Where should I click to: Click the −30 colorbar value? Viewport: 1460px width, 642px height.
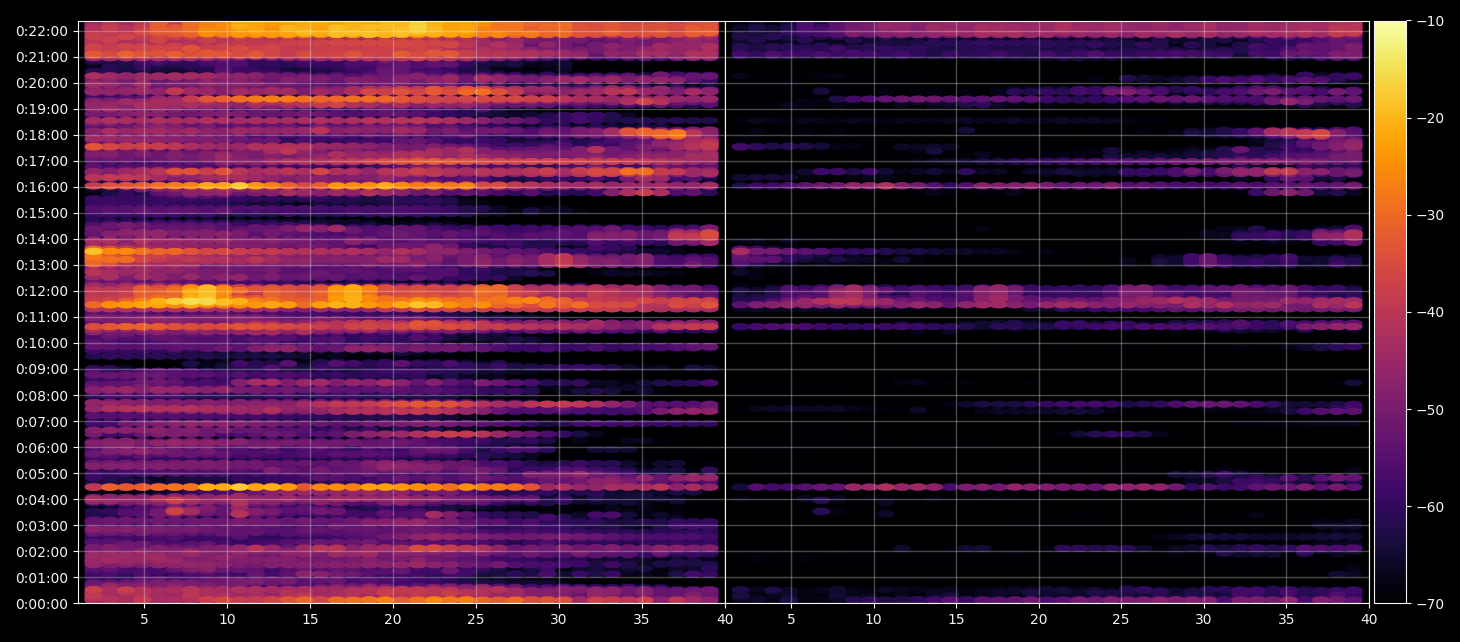tap(1429, 215)
